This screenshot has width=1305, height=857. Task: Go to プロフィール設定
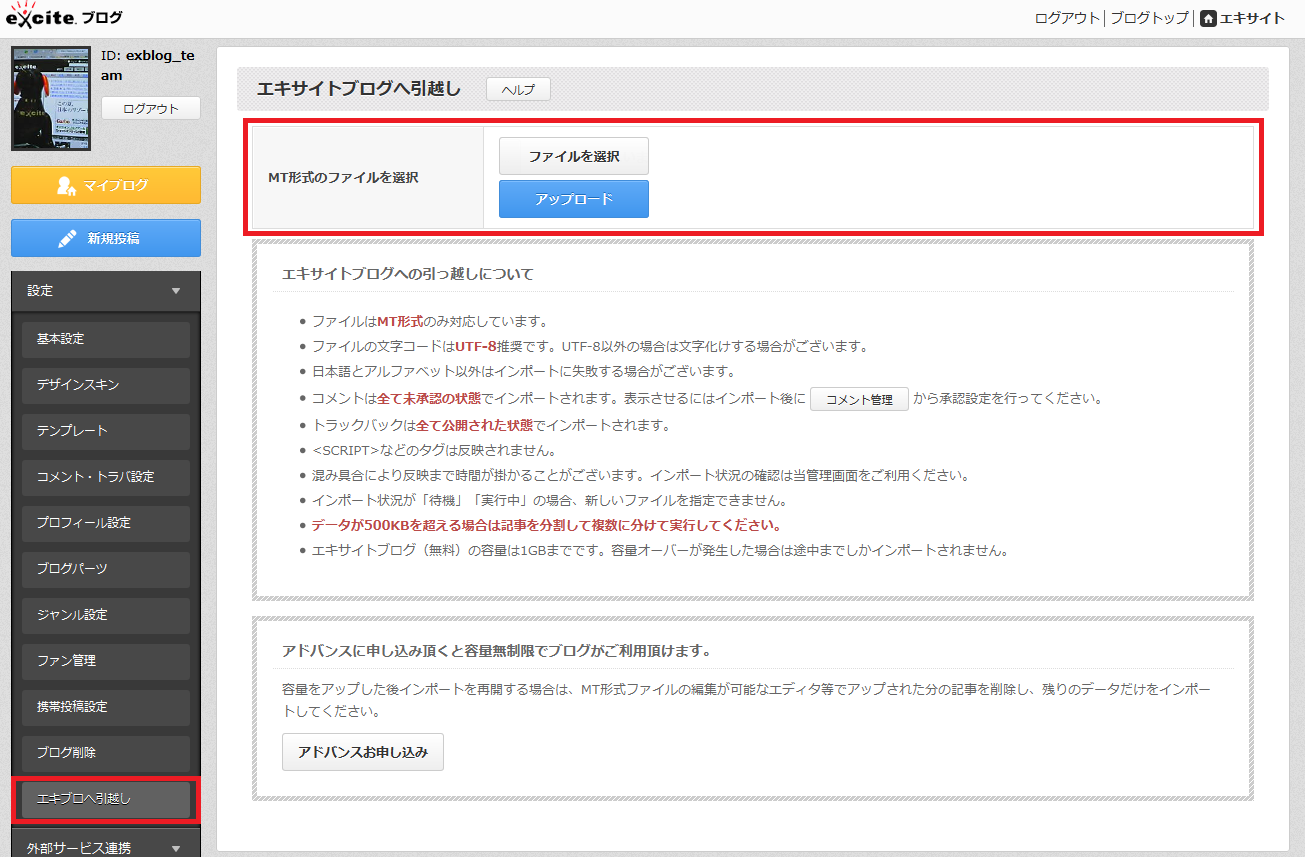106,523
